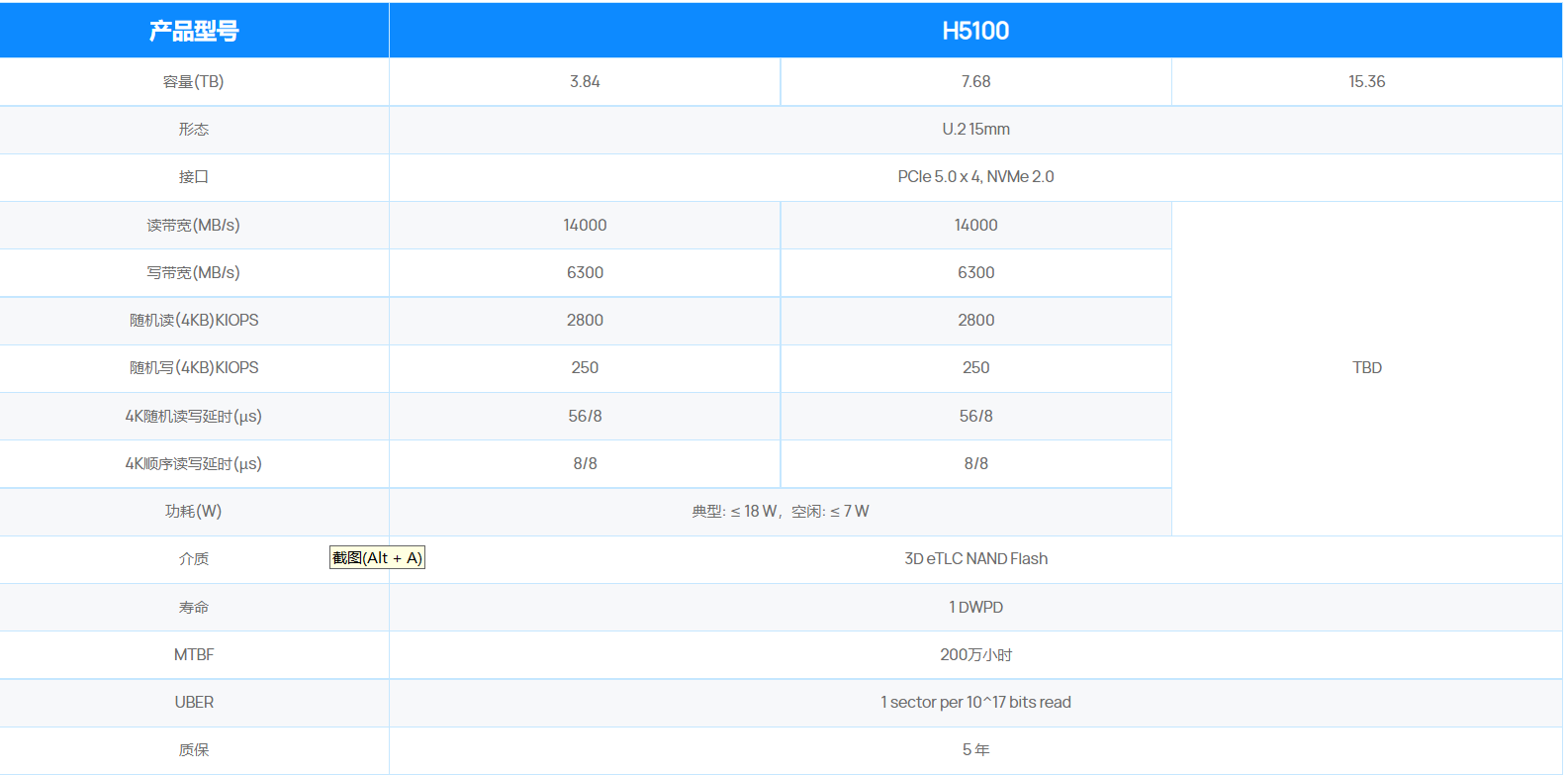Click the 随机读(4KB)KIOPS row label
1568x776 pixels.
click(x=194, y=321)
